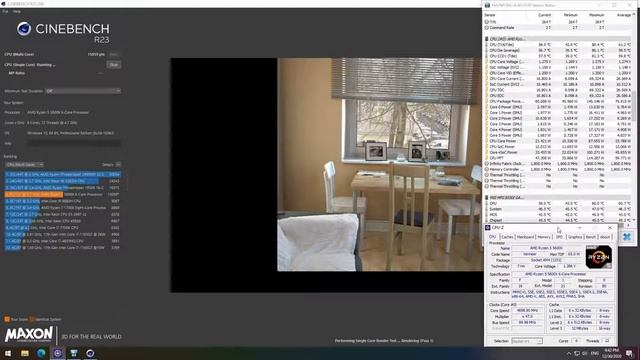Collapse the MSI MPG B550 sensor group
This screenshot has width=640, height=360.
point(487,198)
